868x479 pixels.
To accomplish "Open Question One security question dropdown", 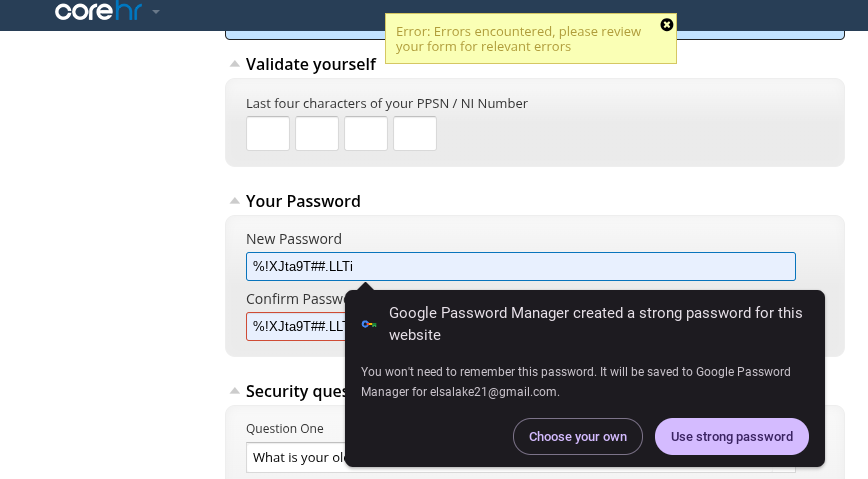I will [x=296, y=457].
